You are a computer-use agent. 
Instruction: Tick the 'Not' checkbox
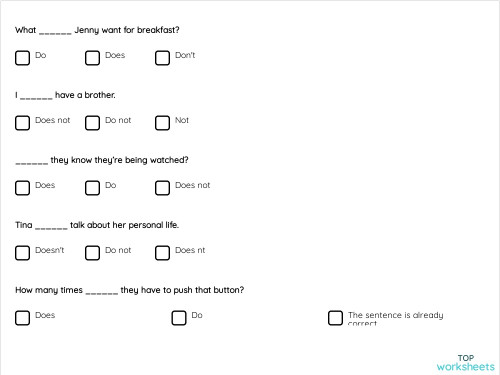pos(162,123)
